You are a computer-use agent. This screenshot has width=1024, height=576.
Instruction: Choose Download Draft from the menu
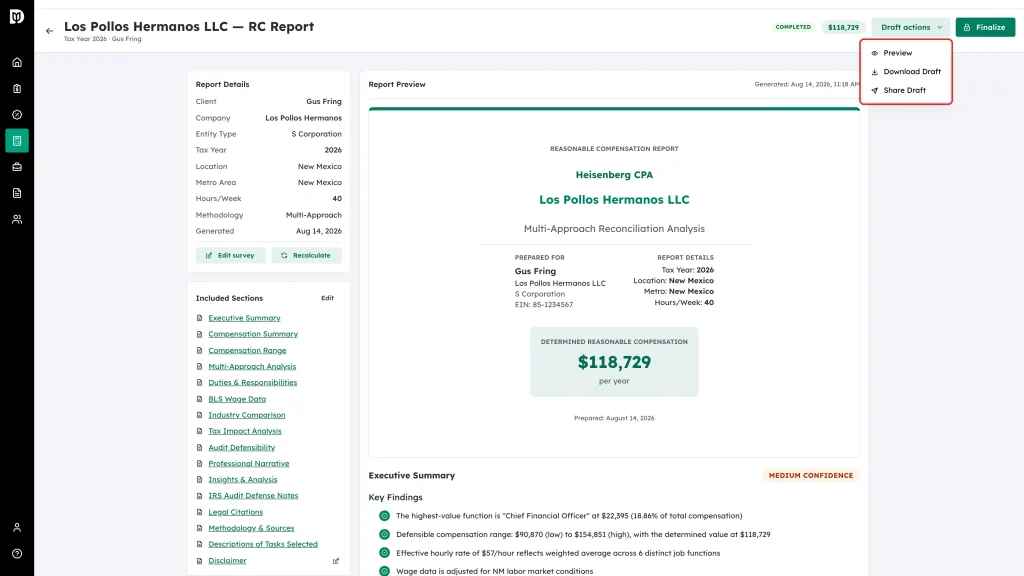906,72
